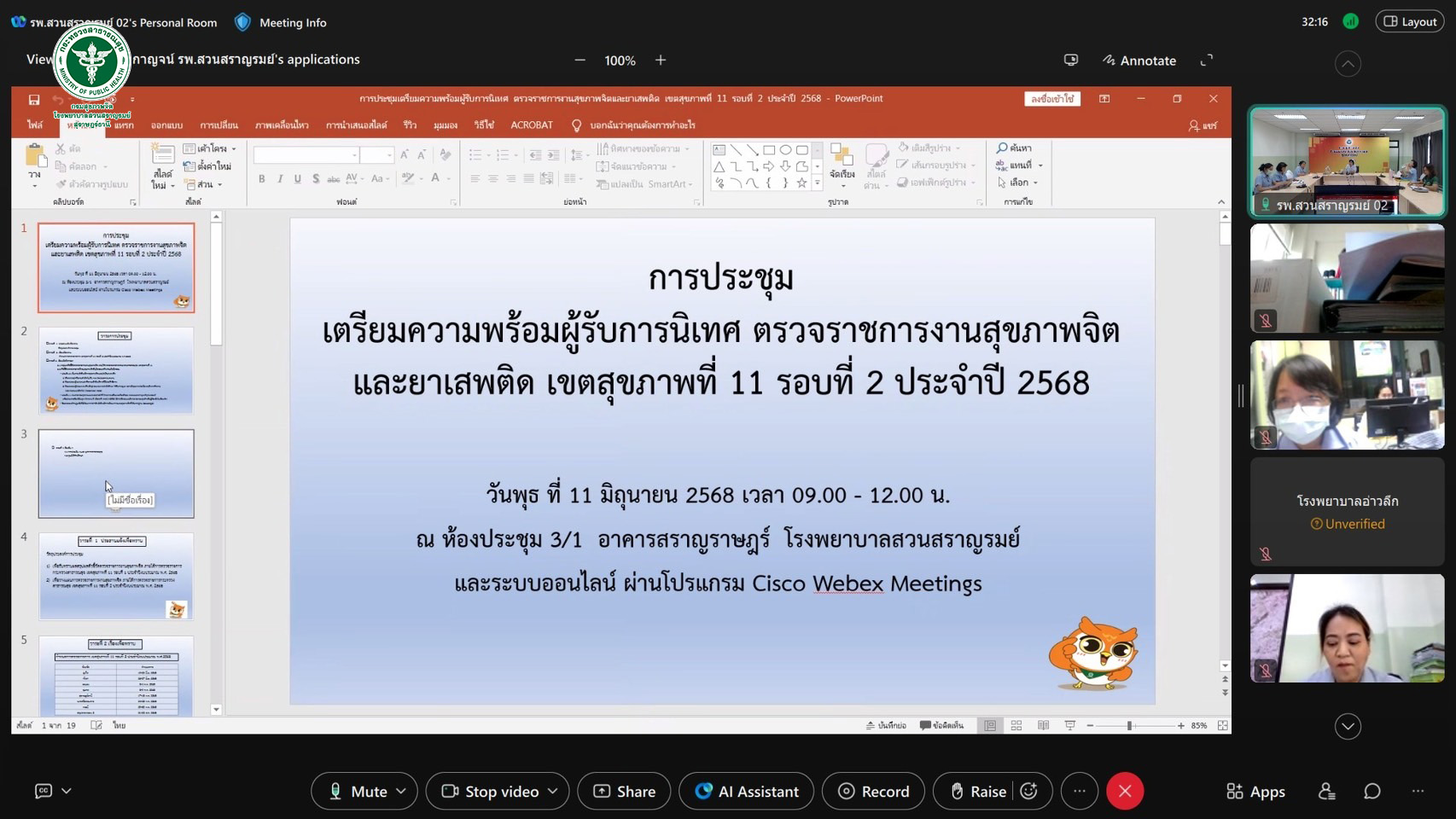Open the chat panel icon

1372,792
